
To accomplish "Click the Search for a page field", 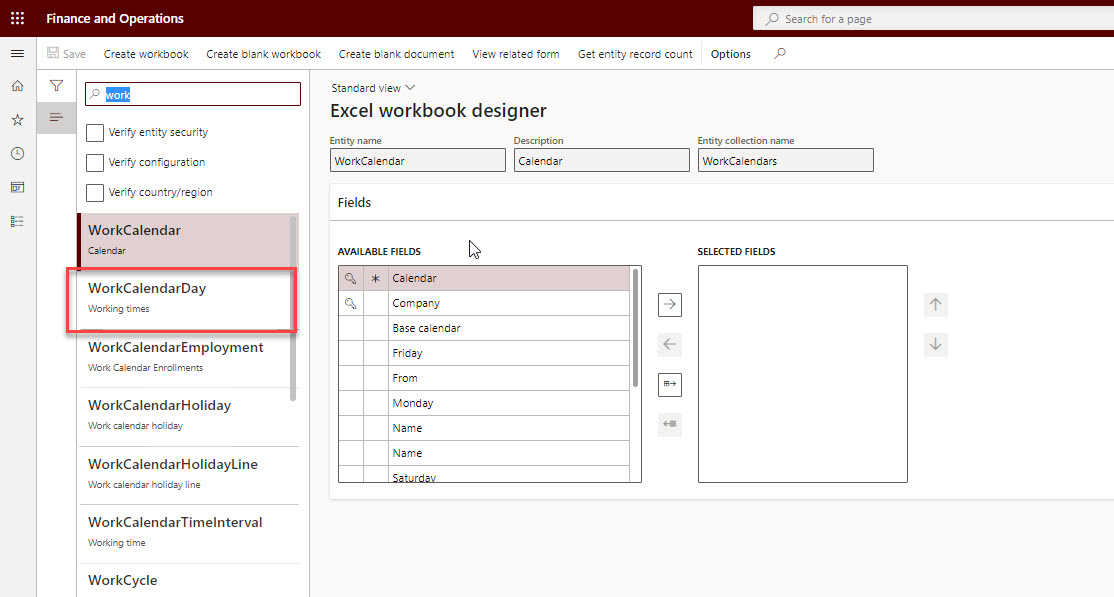I will (x=934, y=18).
